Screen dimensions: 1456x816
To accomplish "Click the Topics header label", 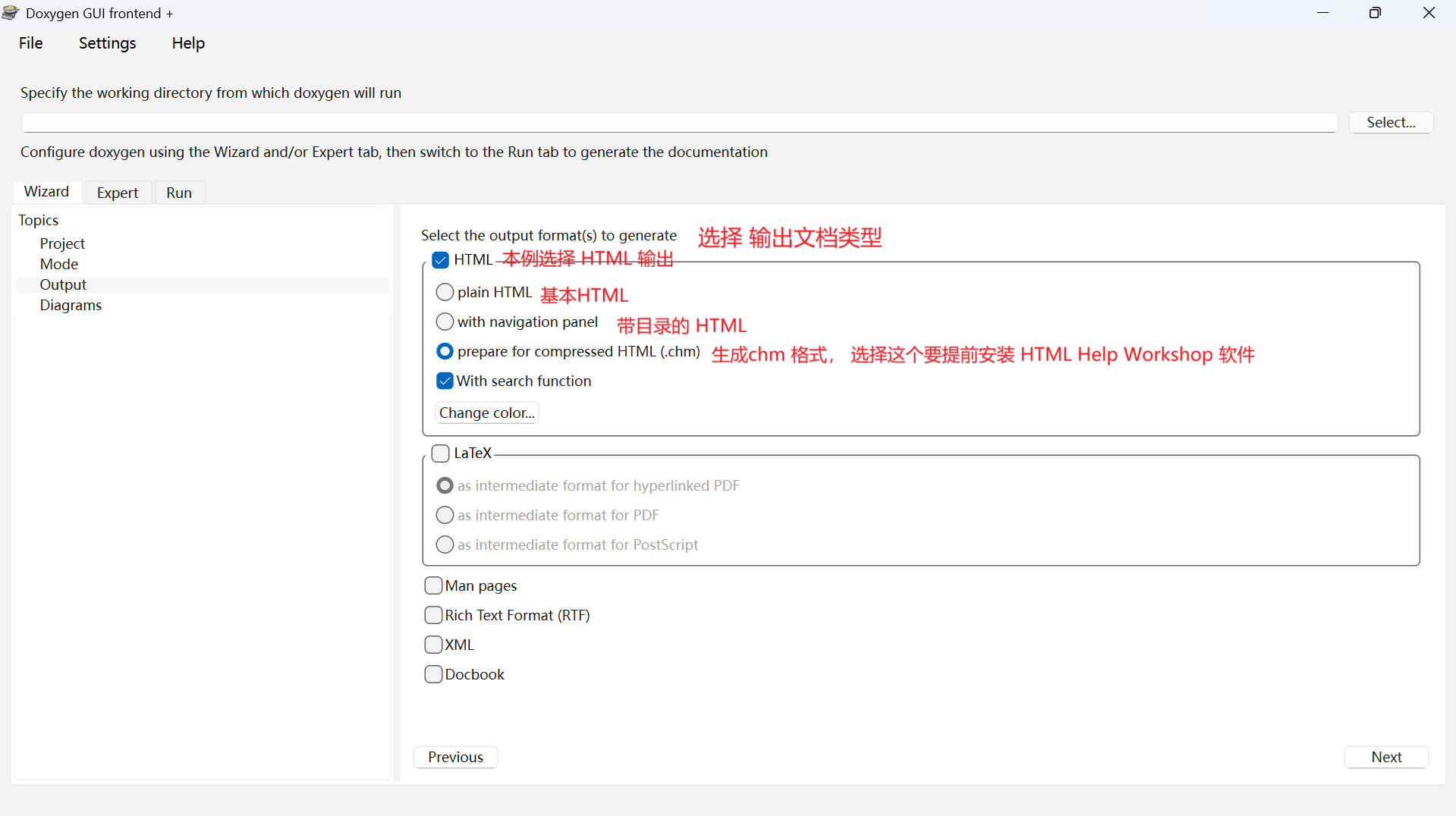I will coord(39,220).
